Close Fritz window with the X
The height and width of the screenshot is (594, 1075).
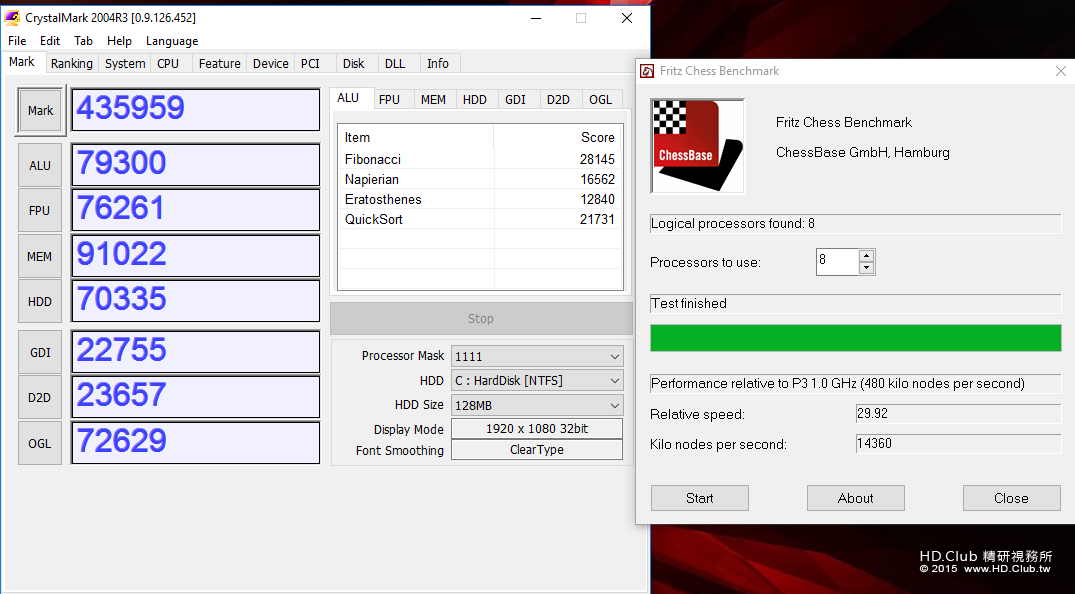1061,71
